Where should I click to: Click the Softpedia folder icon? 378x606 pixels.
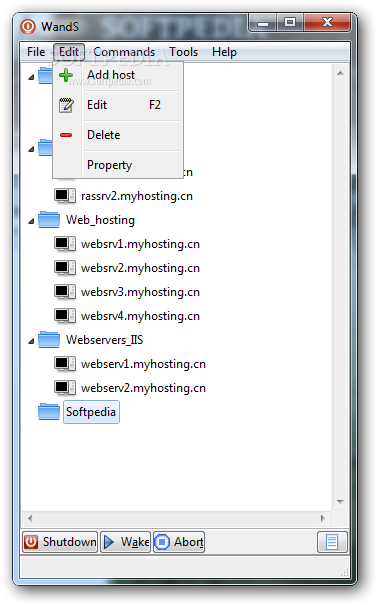[49, 411]
